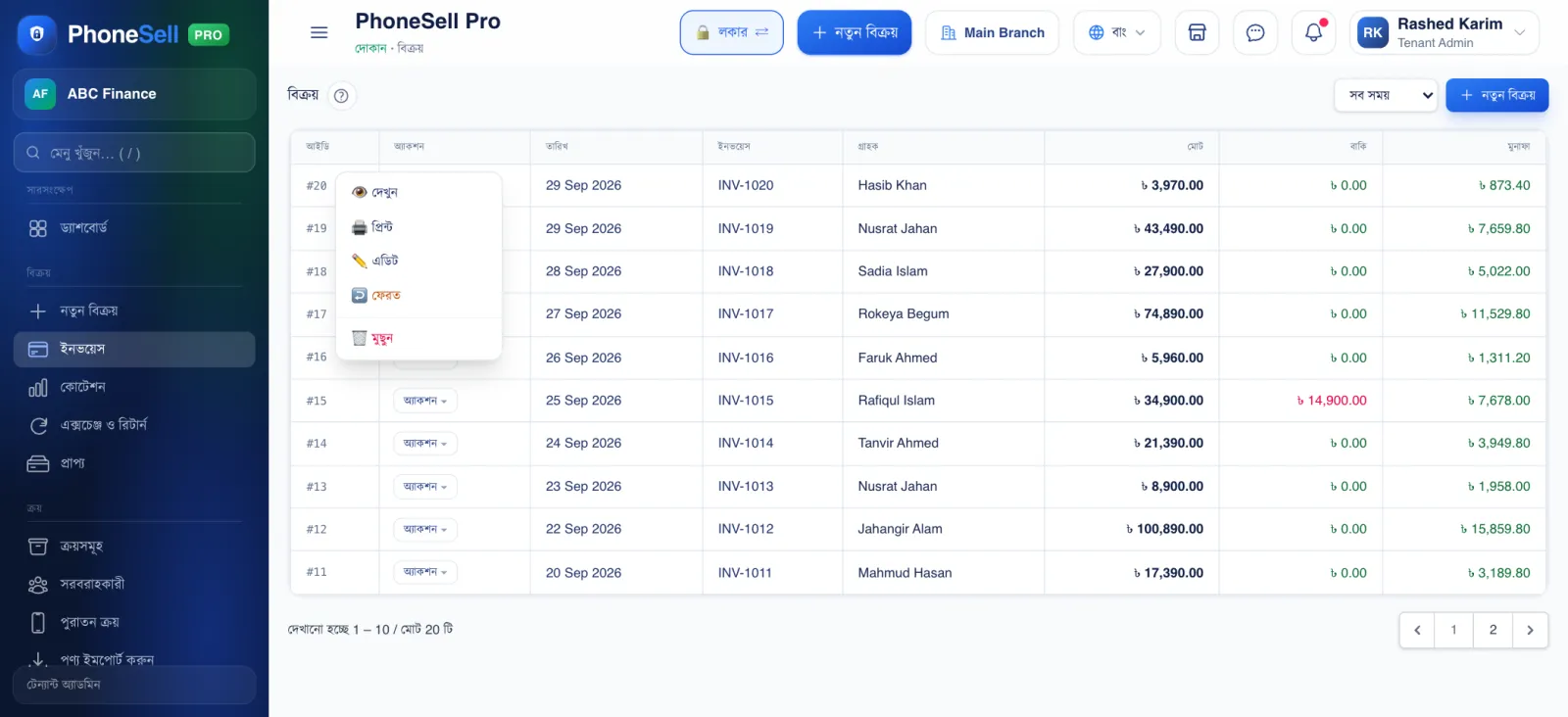Choose দেখুন from the action menu

tap(418, 192)
